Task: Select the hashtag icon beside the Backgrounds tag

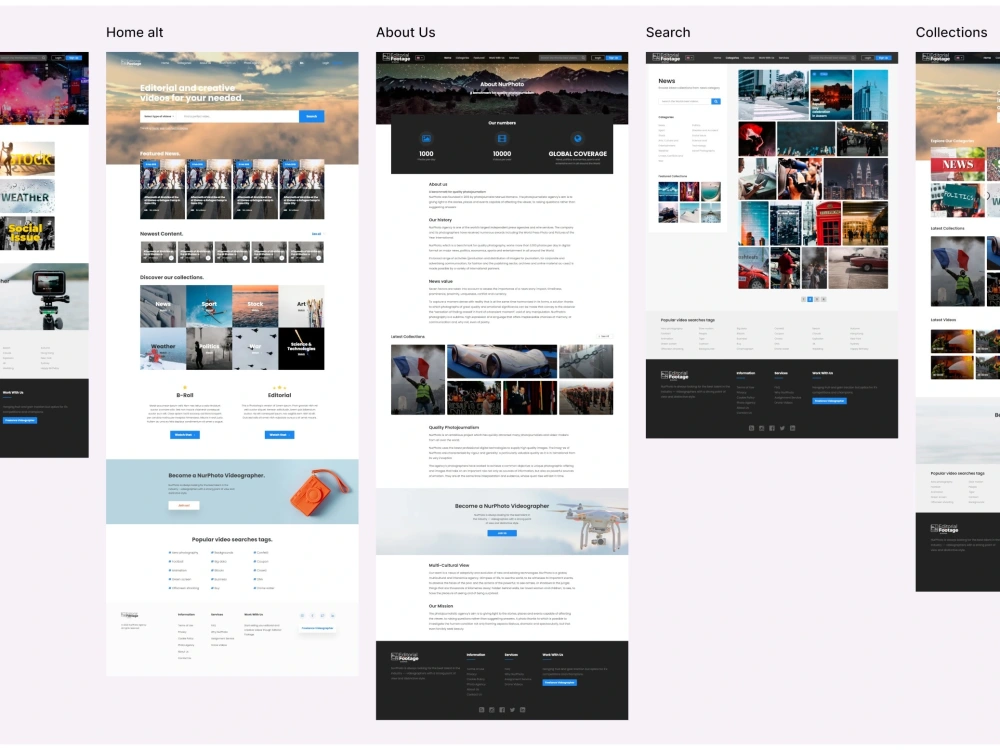Action: point(212,552)
